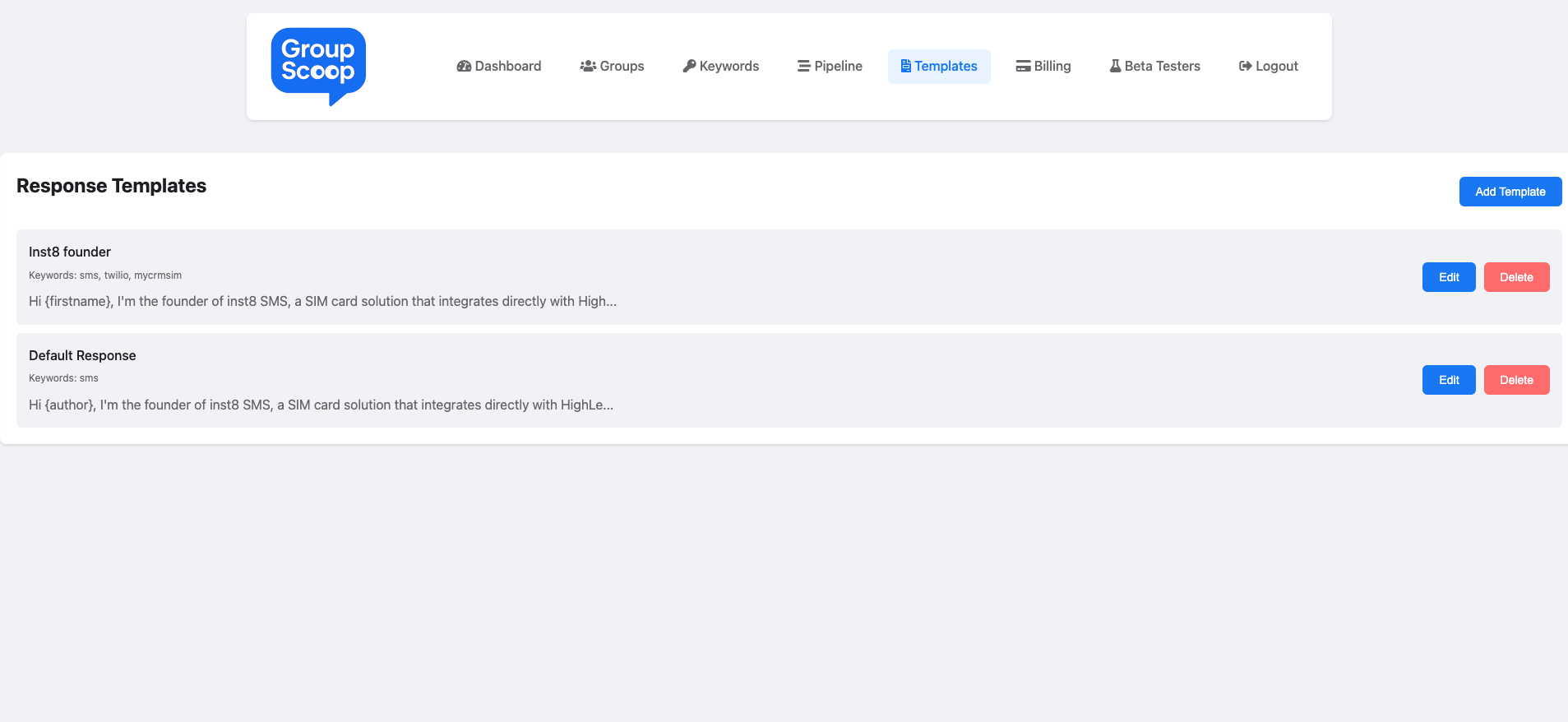The height and width of the screenshot is (722, 1568).
Task: Click the Billing credit card icon
Action: (x=1023, y=67)
